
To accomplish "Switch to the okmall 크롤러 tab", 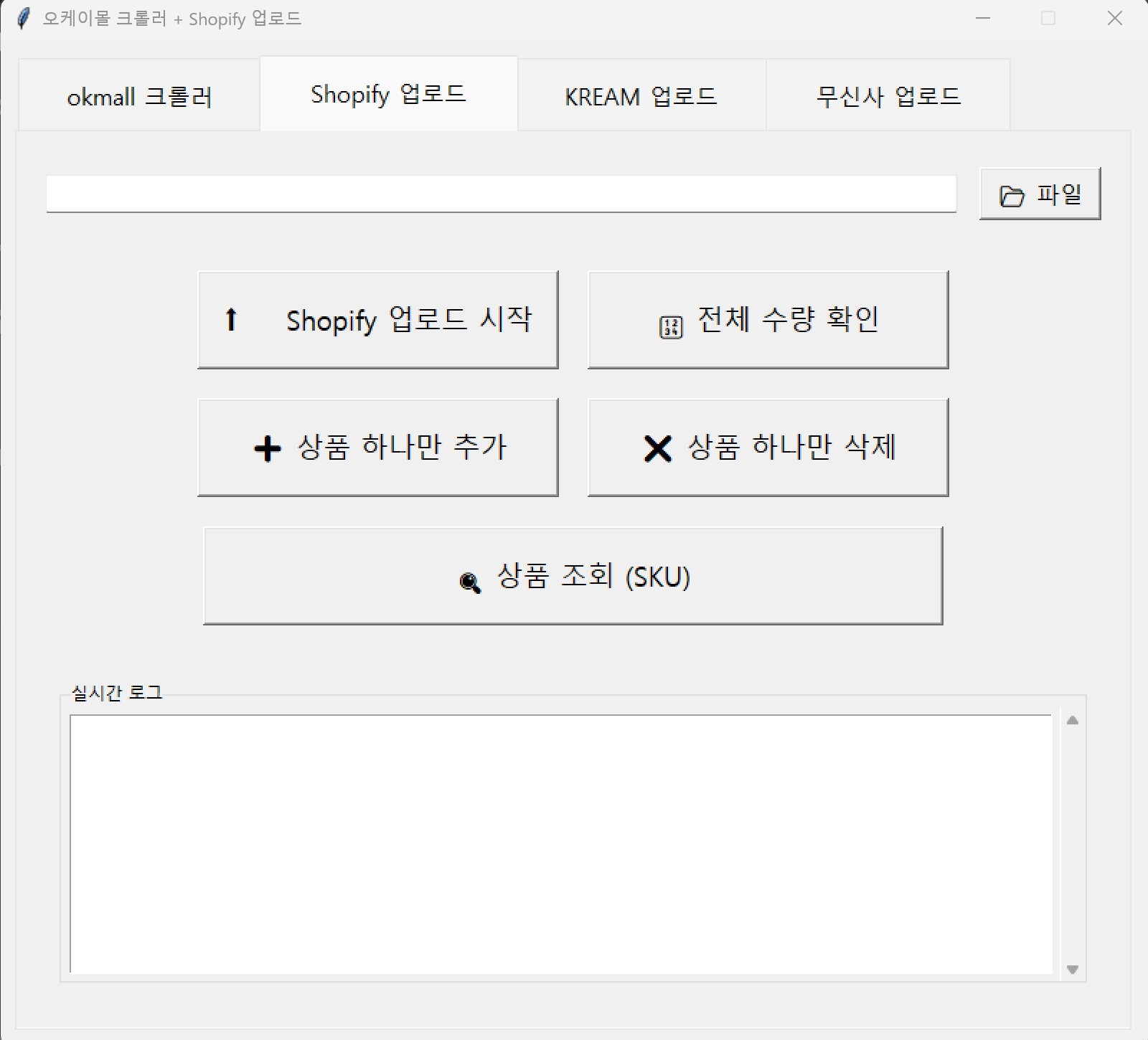I will tap(139, 96).
